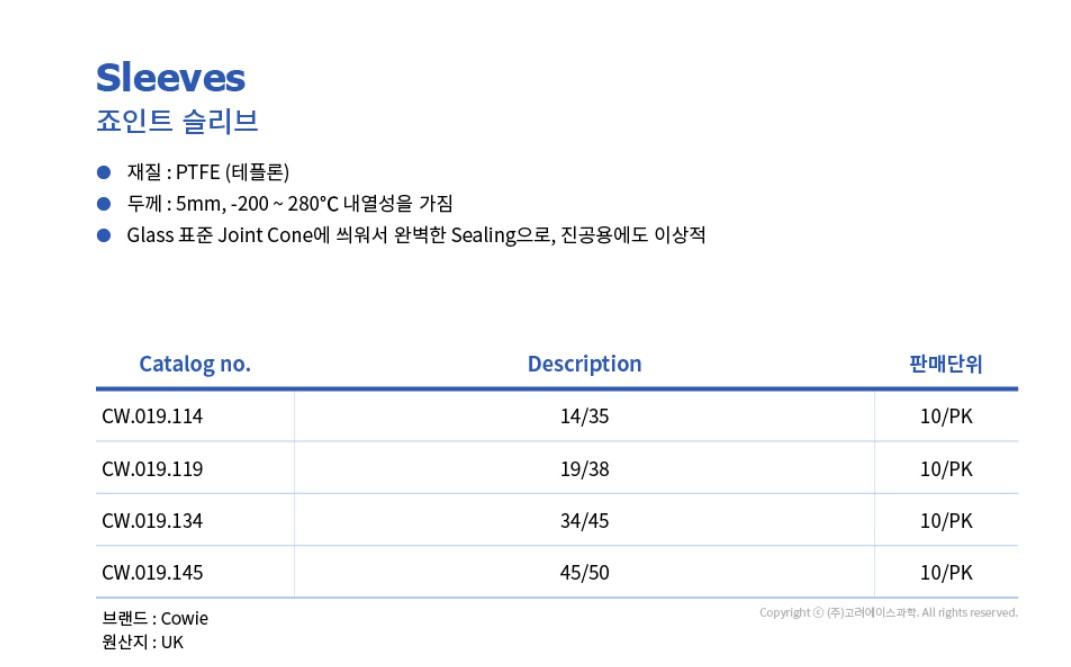Select the 판매단위 column header
The width and height of the screenshot is (1071, 667).
click(945, 363)
